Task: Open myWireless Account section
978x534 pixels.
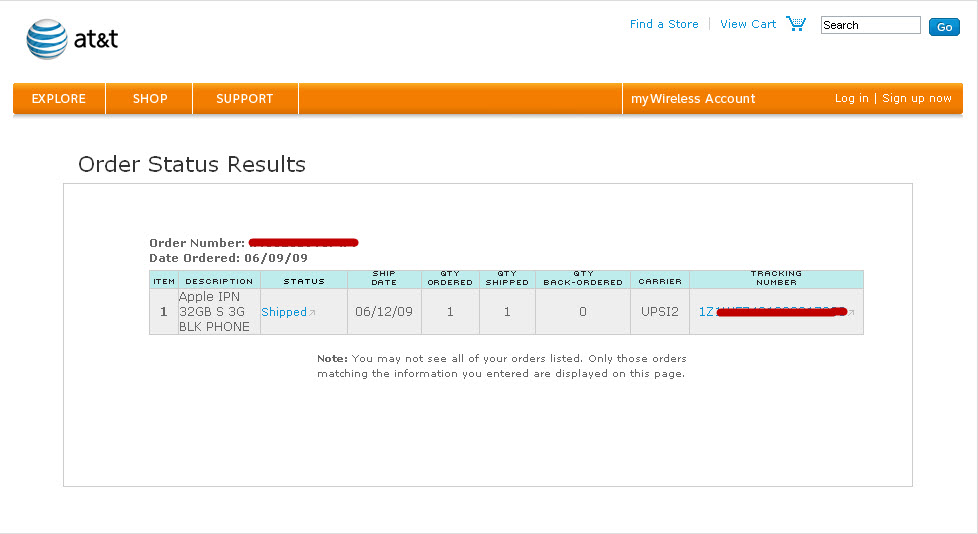Action: [x=693, y=99]
